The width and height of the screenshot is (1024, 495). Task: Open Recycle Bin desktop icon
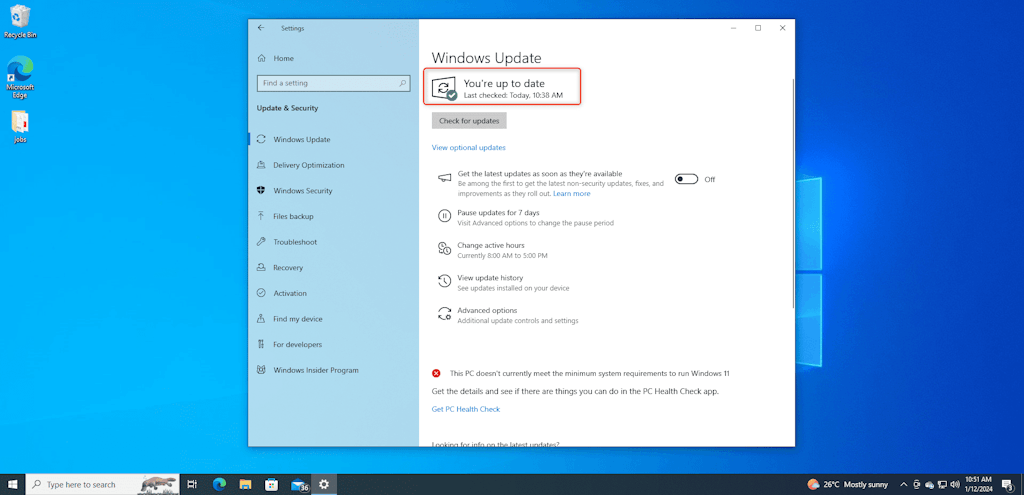20,22
